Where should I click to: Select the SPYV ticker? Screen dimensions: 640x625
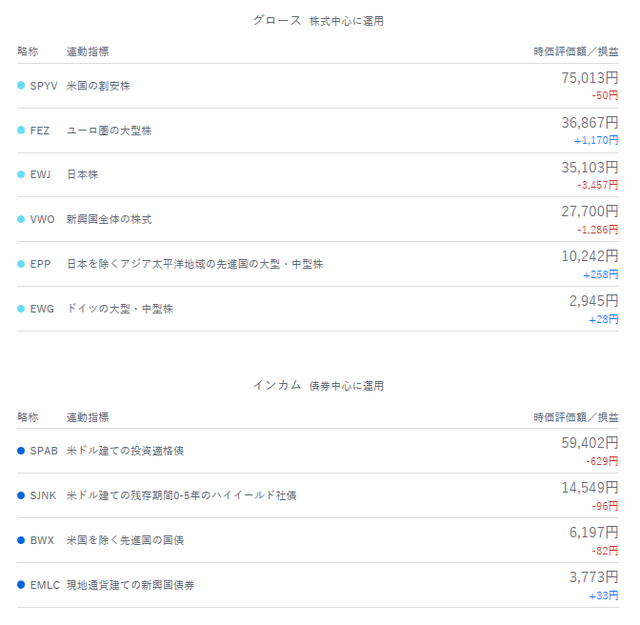point(44,86)
